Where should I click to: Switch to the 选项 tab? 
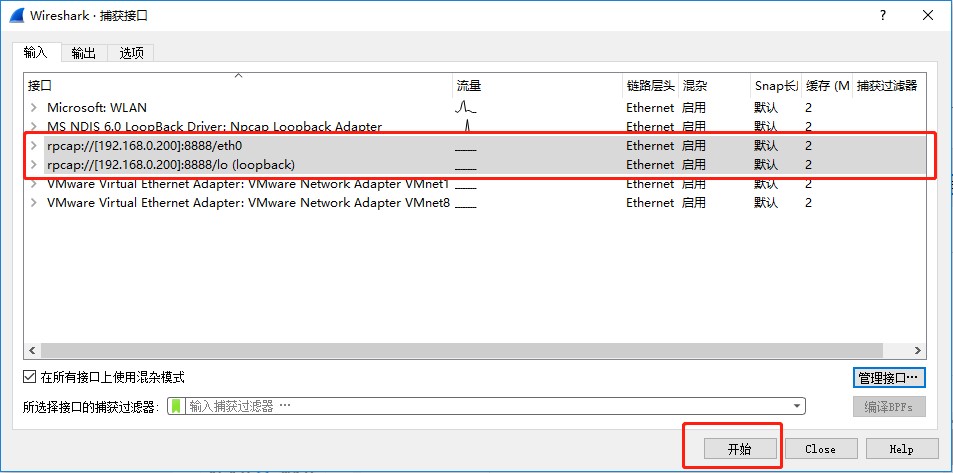(131, 53)
